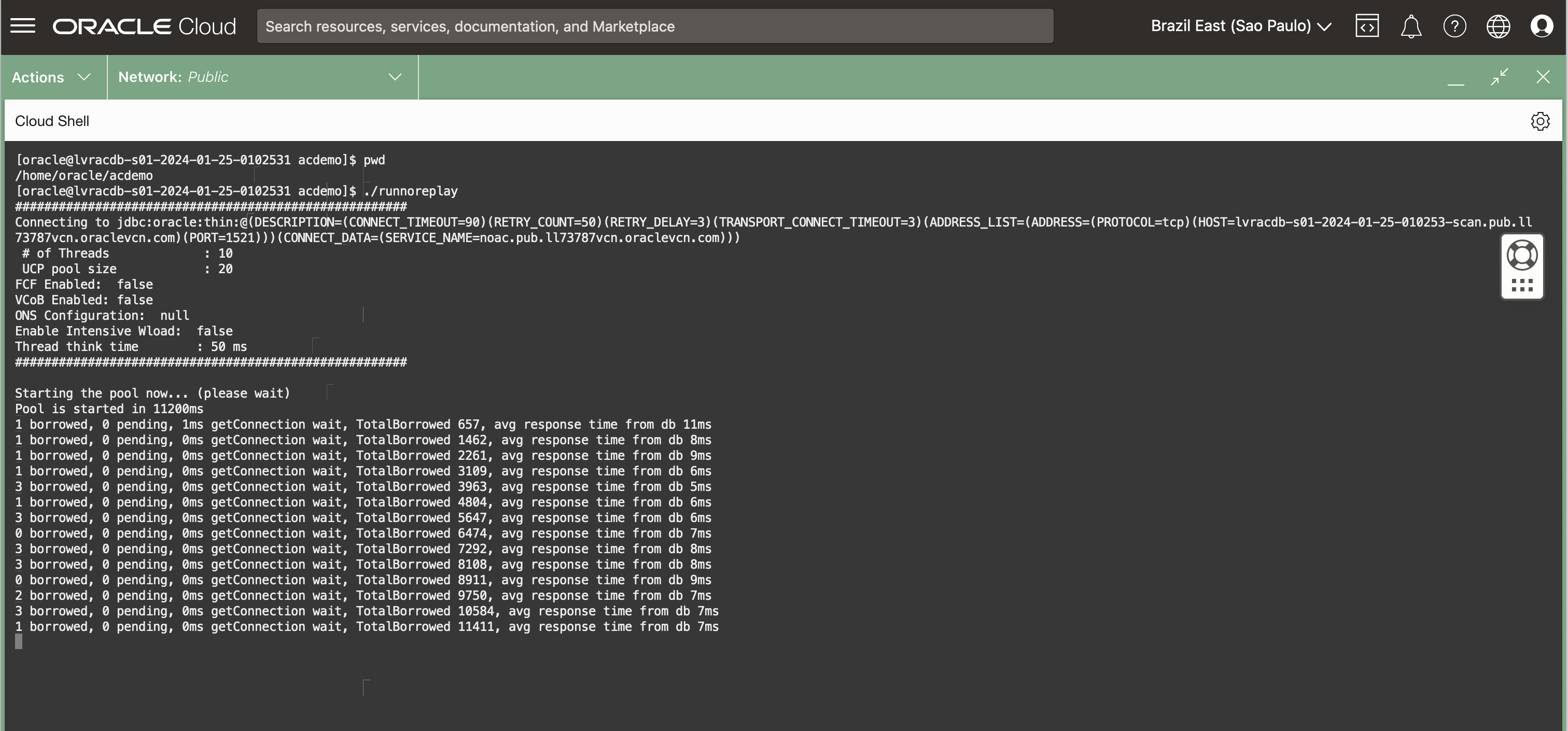Screen dimensions: 1568x731
Task: Open the language globe menu
Action: point(1498,26)
